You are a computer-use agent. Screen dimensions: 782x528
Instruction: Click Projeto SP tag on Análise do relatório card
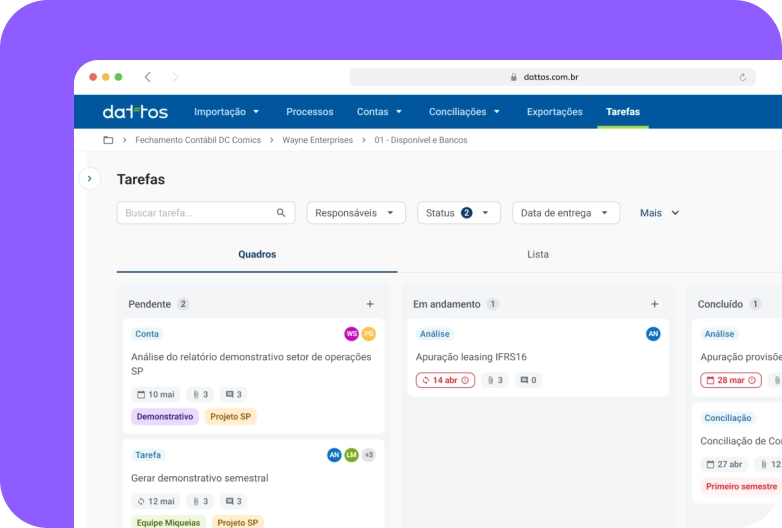tap(230, 416)
